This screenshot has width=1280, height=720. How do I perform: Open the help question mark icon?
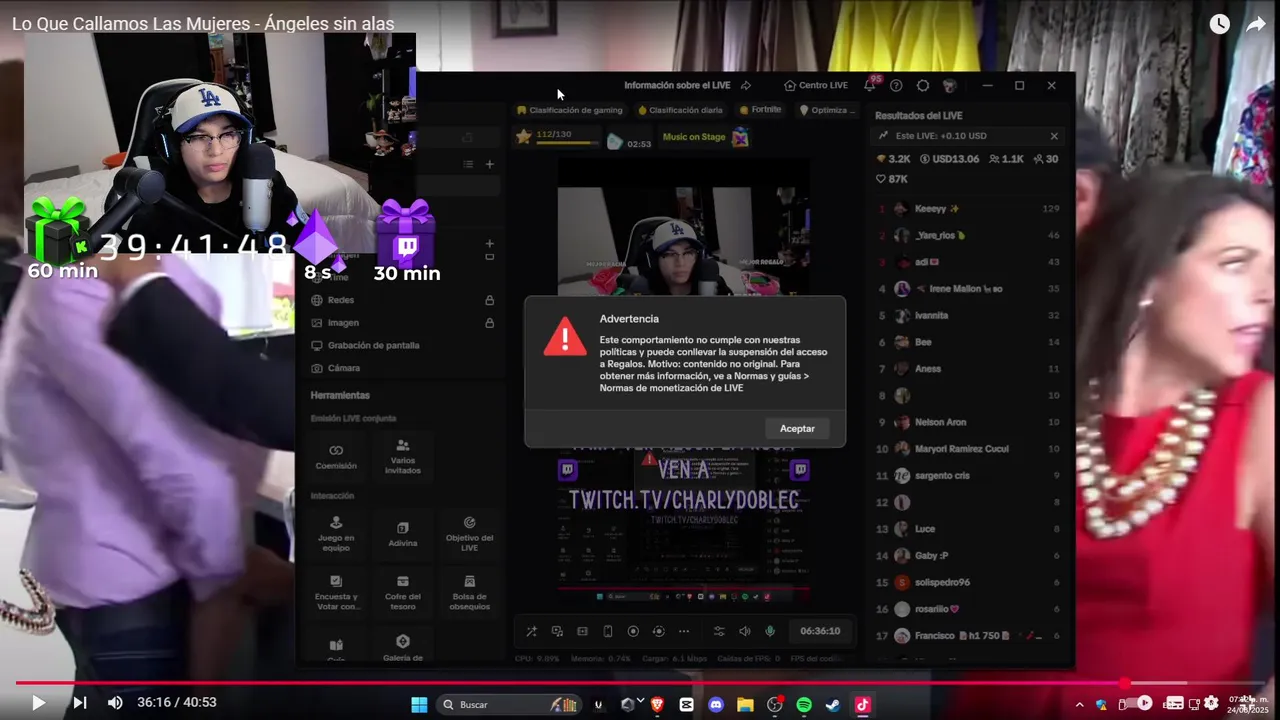click(x=896, y=86)
